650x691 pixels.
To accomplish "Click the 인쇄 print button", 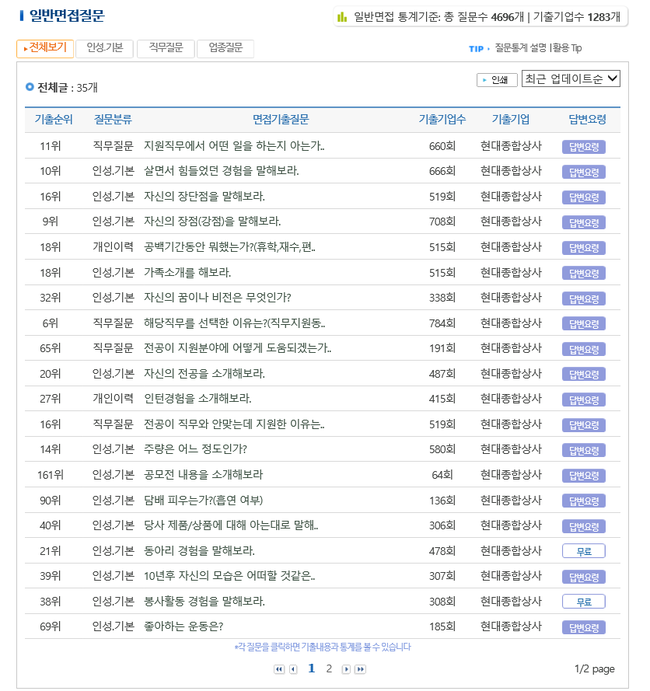I will 497,80.
